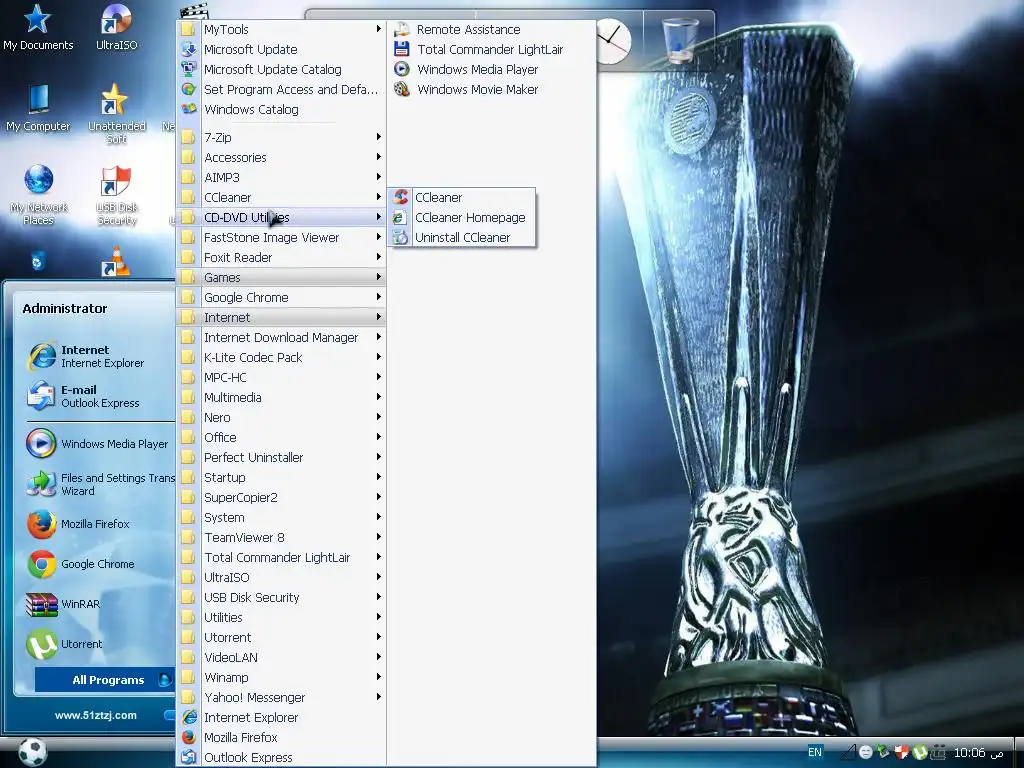1024x768 pixels.
Task: Click the Recycle Bin gadget on desktop
Action: pyautogui.click(x=680, y=39)
